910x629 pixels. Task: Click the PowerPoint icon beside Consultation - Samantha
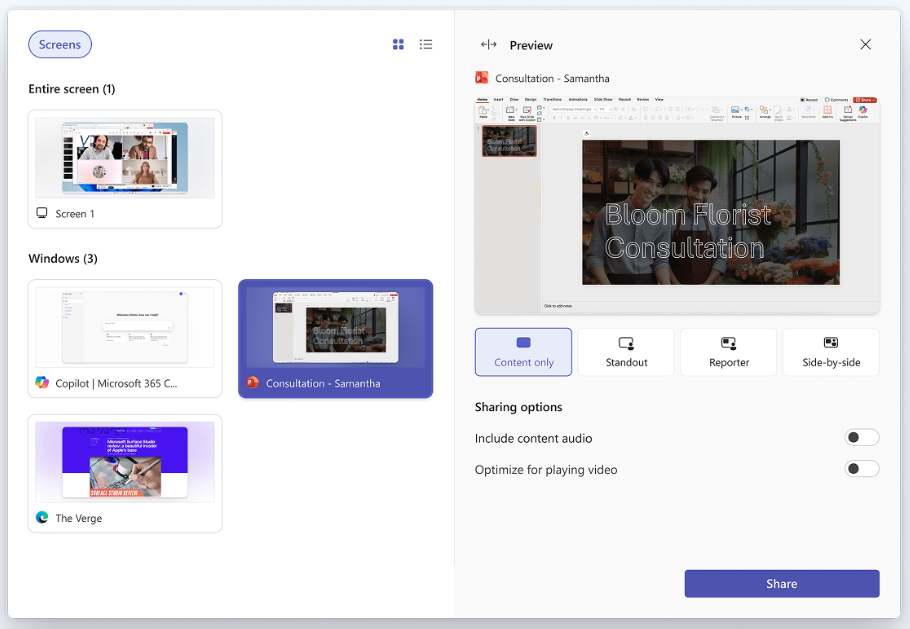coord(253,383)
